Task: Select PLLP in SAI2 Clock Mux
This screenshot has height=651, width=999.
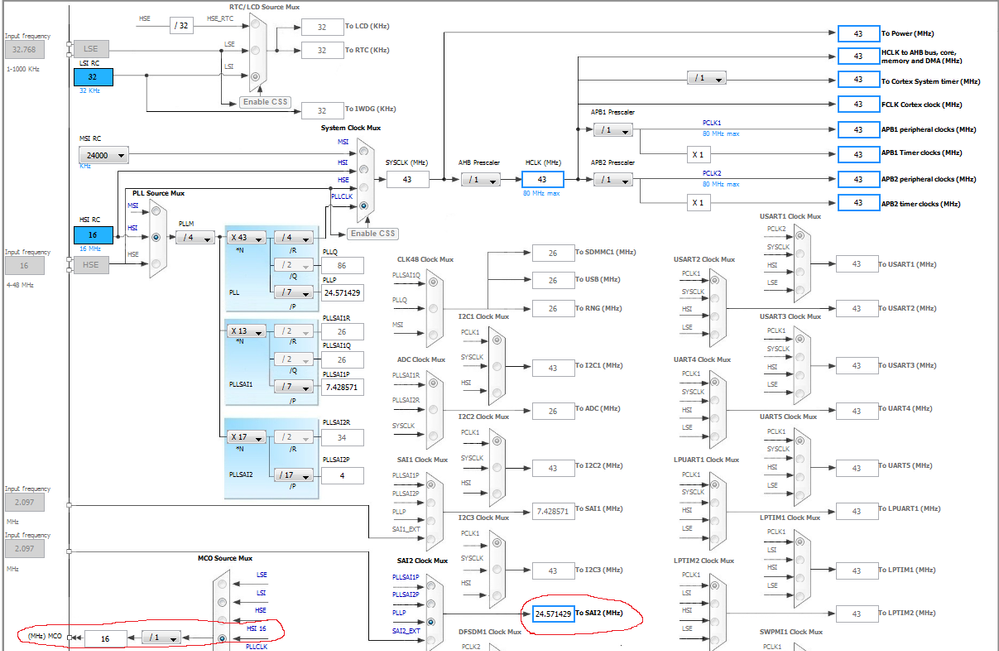Action: pos(431,622)
